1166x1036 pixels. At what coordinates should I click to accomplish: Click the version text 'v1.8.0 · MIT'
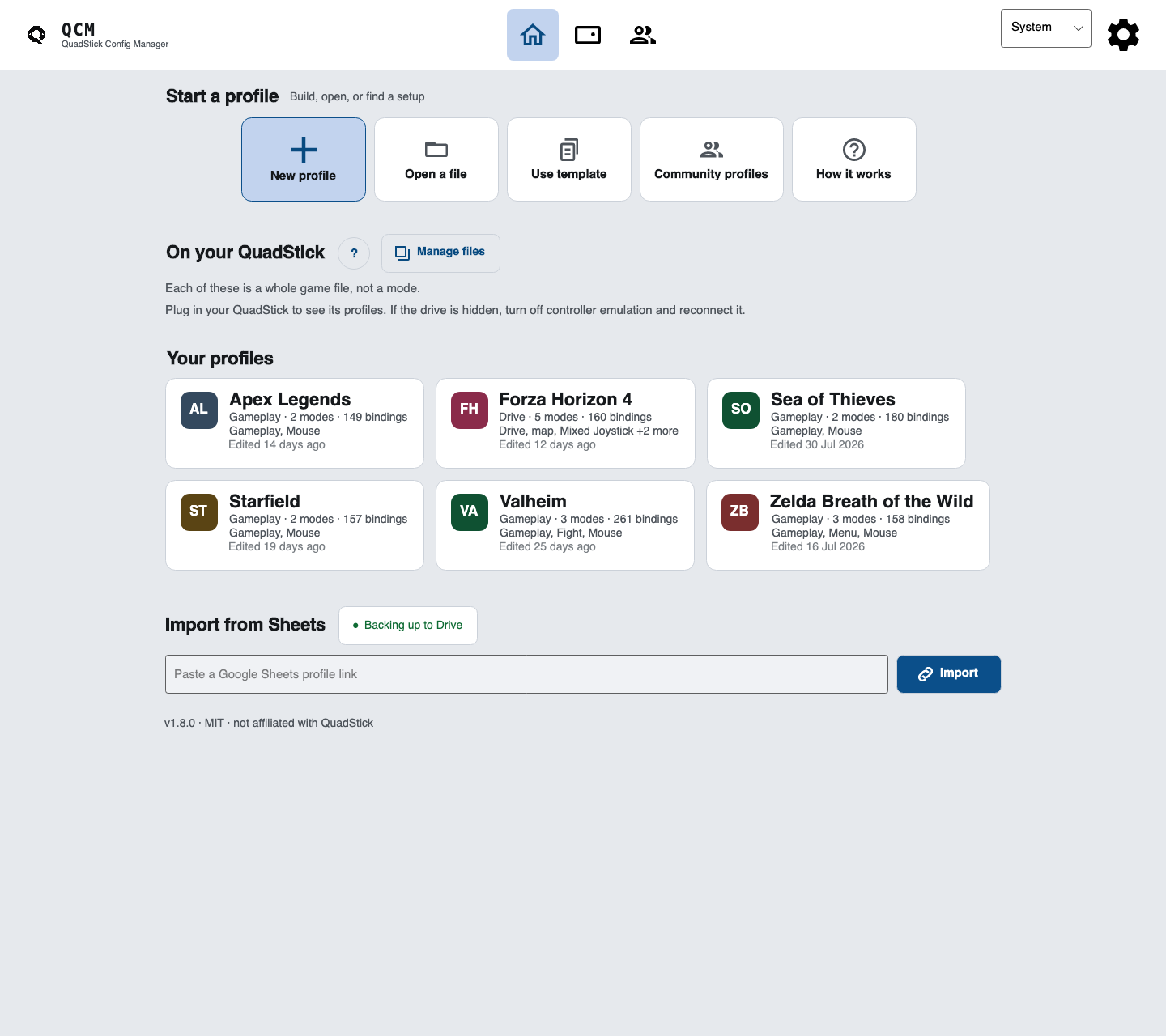[194, 724]
